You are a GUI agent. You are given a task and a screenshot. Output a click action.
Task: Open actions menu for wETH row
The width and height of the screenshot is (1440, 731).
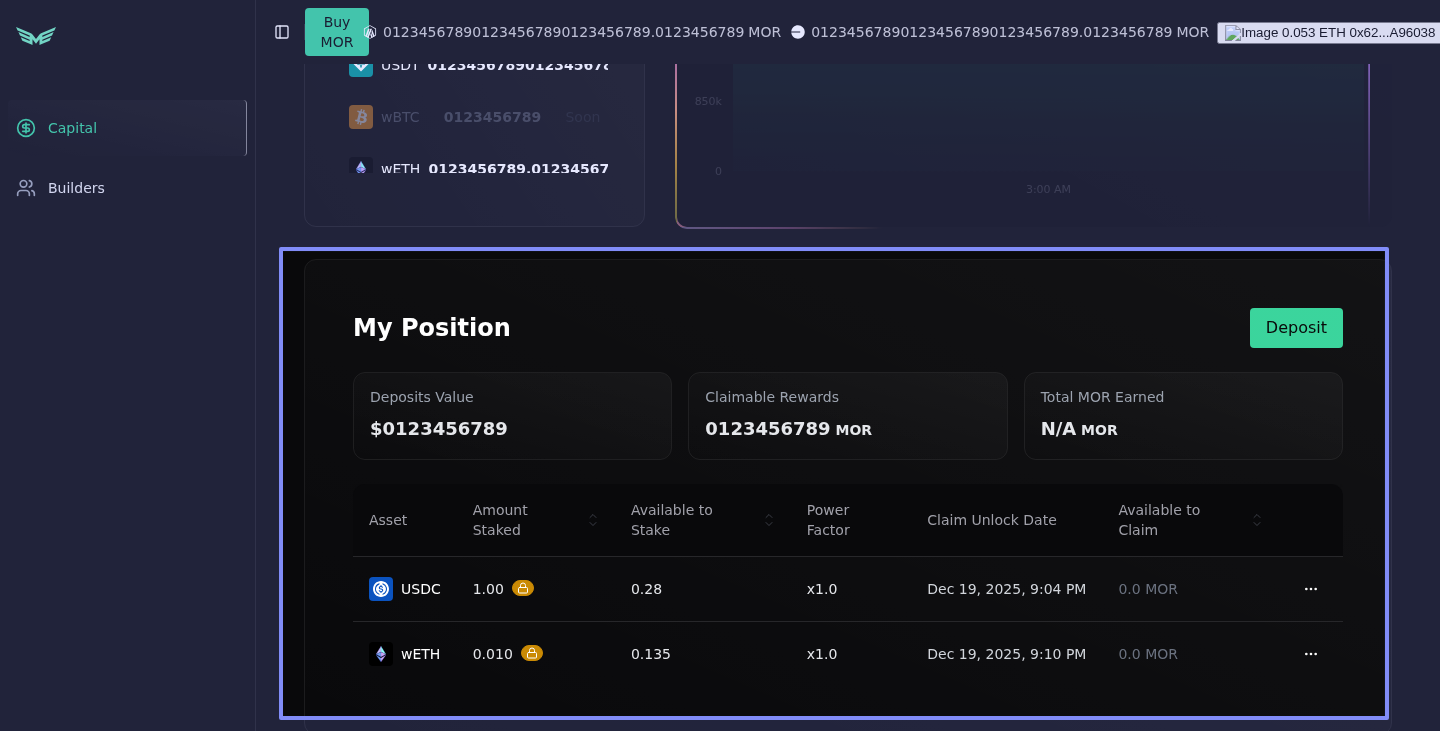point(1310,654)
